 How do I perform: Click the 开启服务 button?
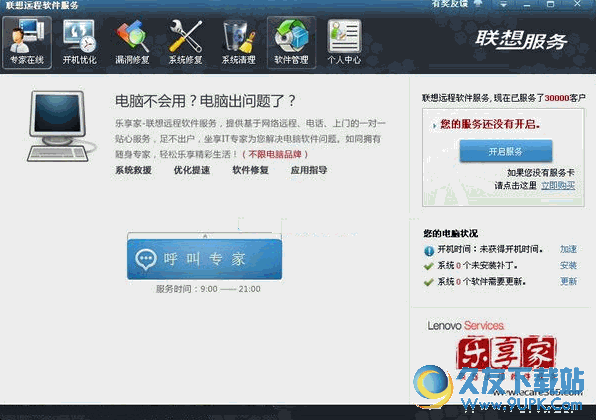point(506,151)
